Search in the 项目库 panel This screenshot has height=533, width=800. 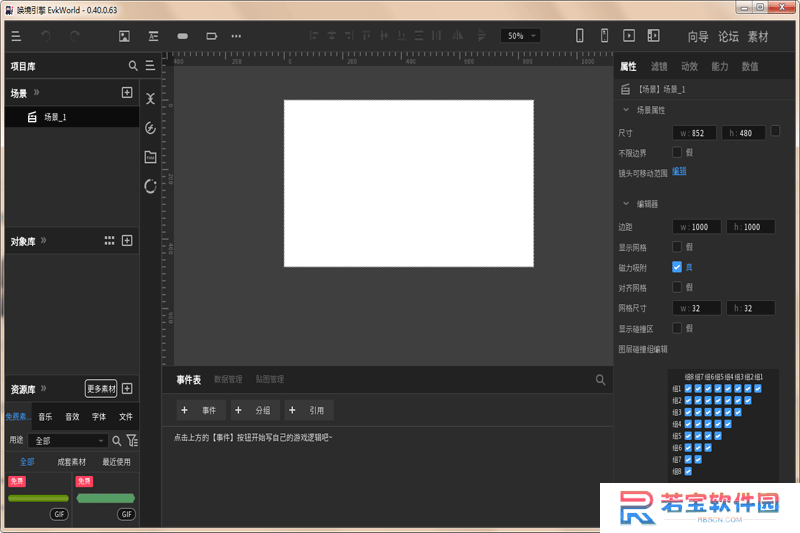point(133,66)
